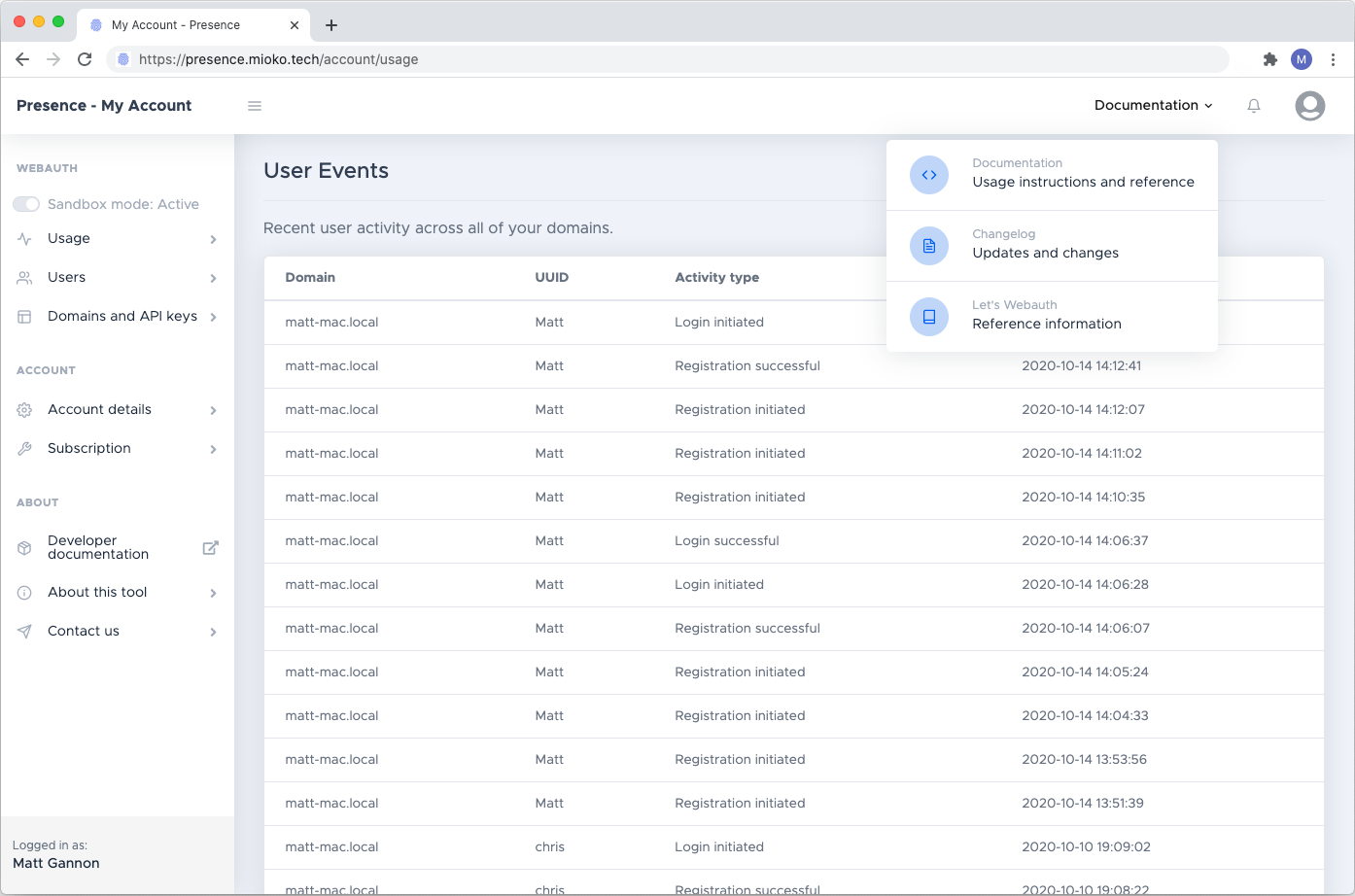
Task: Click the timestamp 2020-10-14 14:10:35
Action: click(1083, 498)
